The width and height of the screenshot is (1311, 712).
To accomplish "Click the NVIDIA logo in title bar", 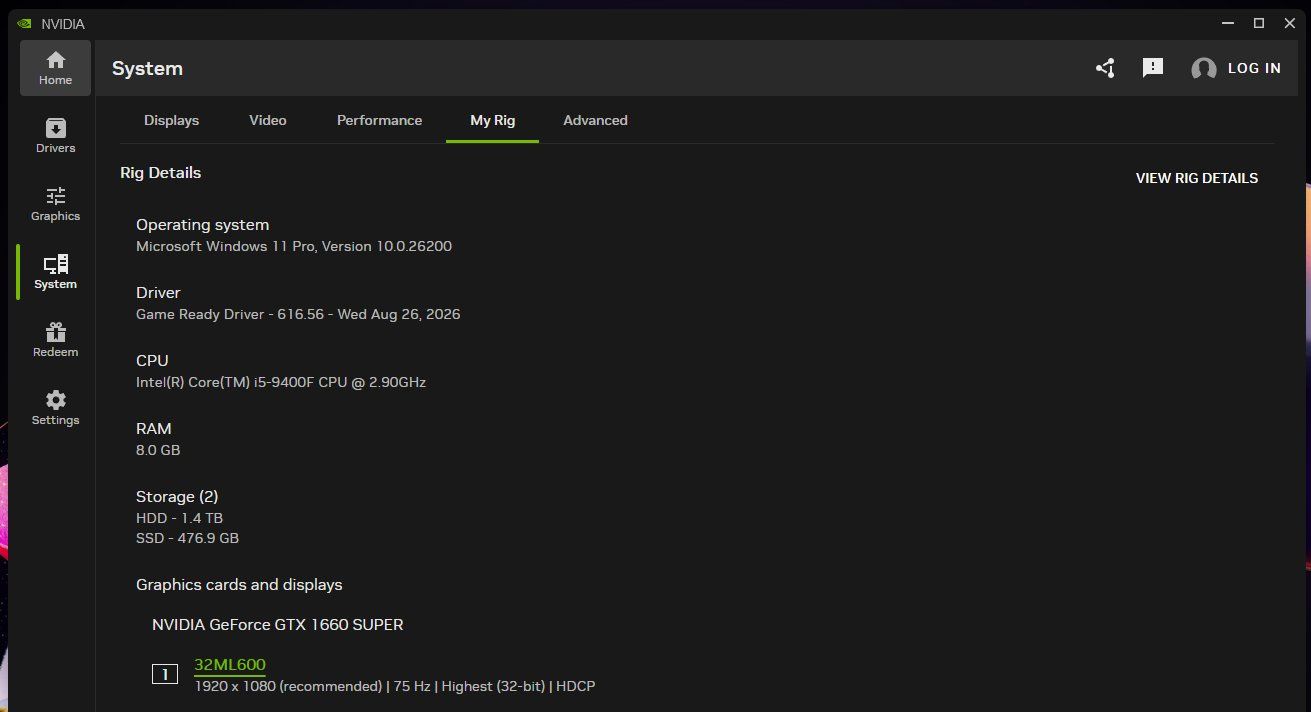I will point(26,23).
